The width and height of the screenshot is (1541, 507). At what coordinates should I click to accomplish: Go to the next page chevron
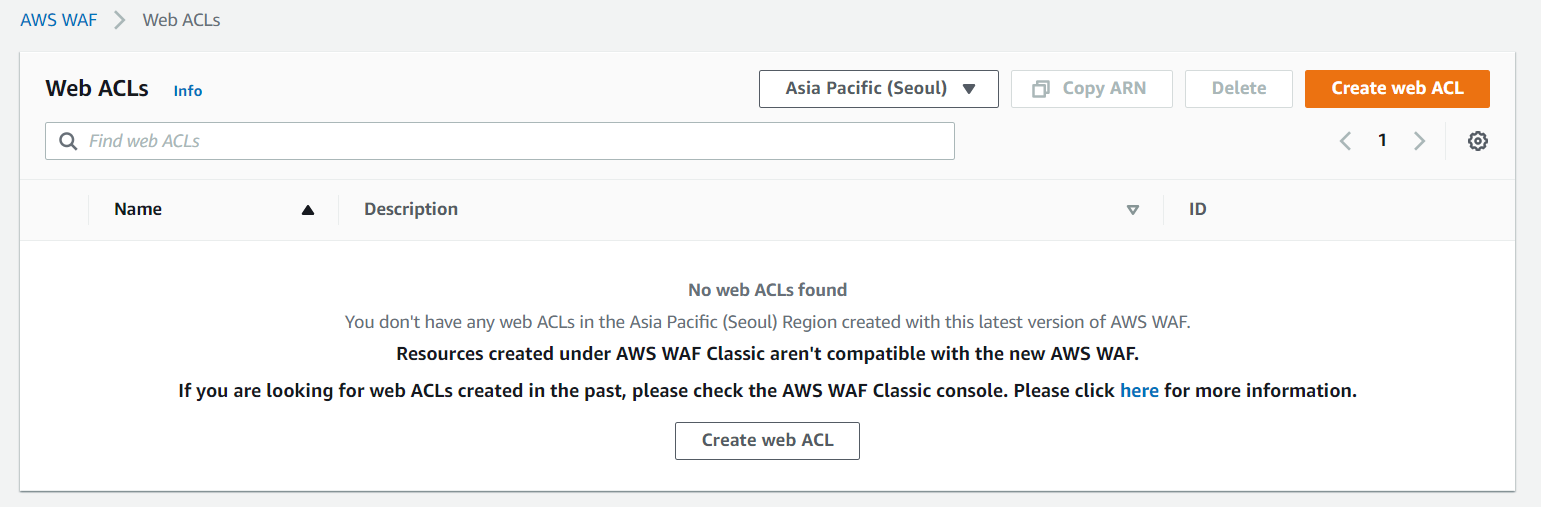click(x=1419, y=141)
